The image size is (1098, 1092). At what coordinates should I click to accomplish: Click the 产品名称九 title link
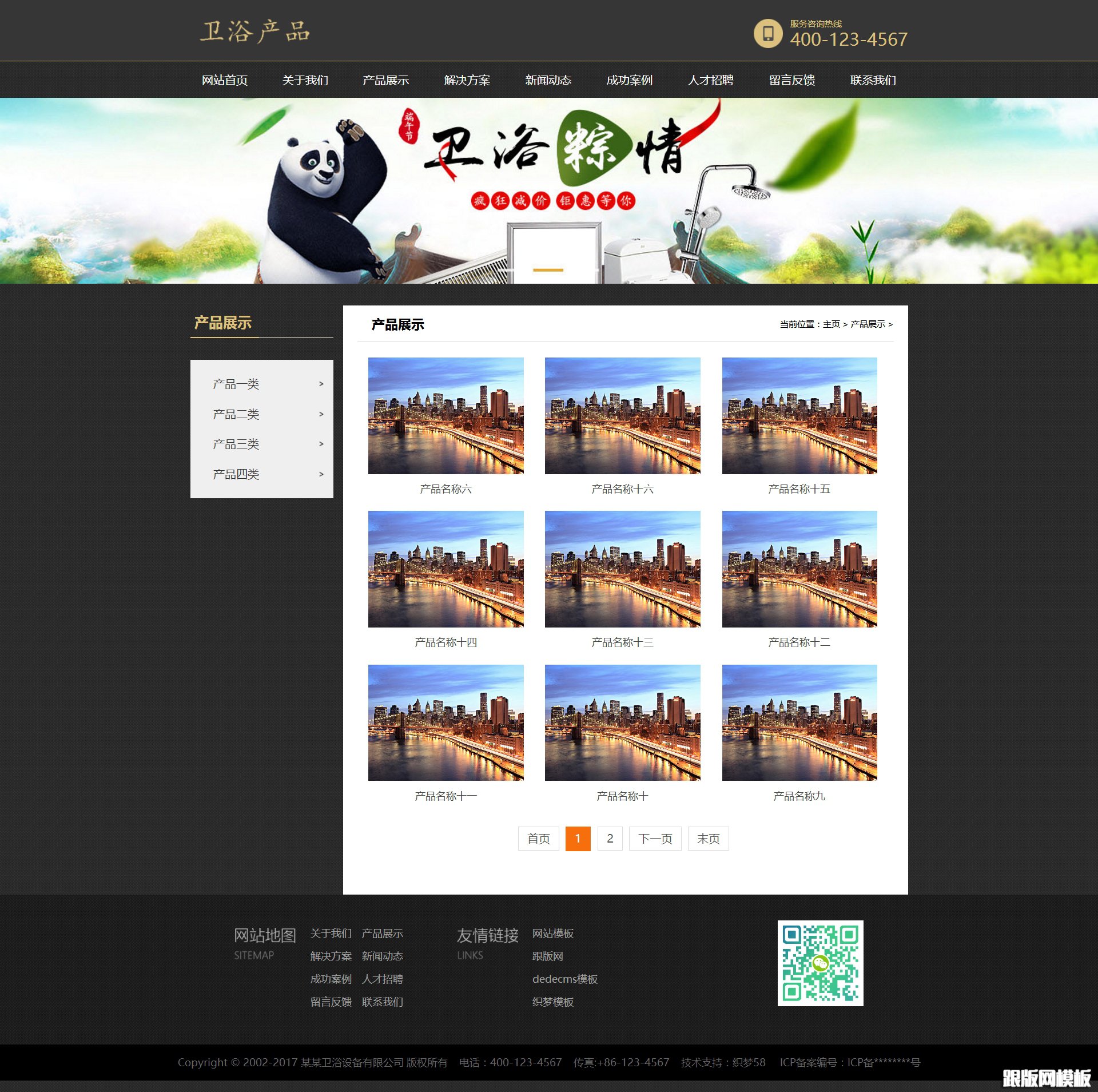point(799,796)
